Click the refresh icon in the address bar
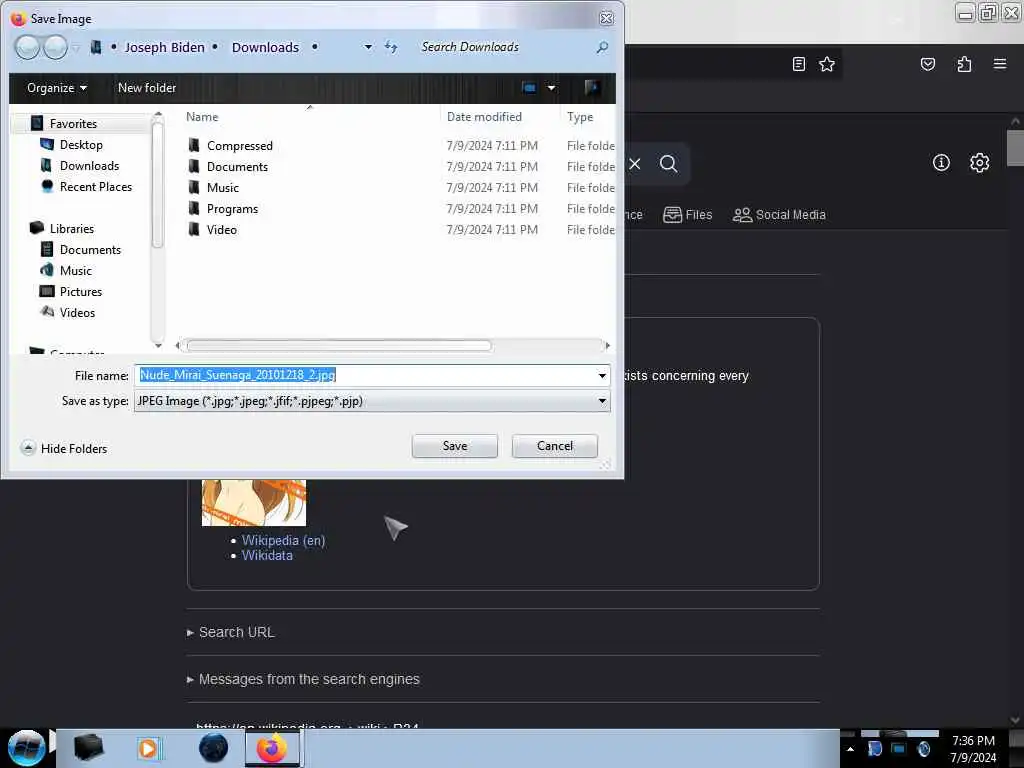Image resolution: width=1024 pixels, height=768 pixels. [x=391, y=47]
